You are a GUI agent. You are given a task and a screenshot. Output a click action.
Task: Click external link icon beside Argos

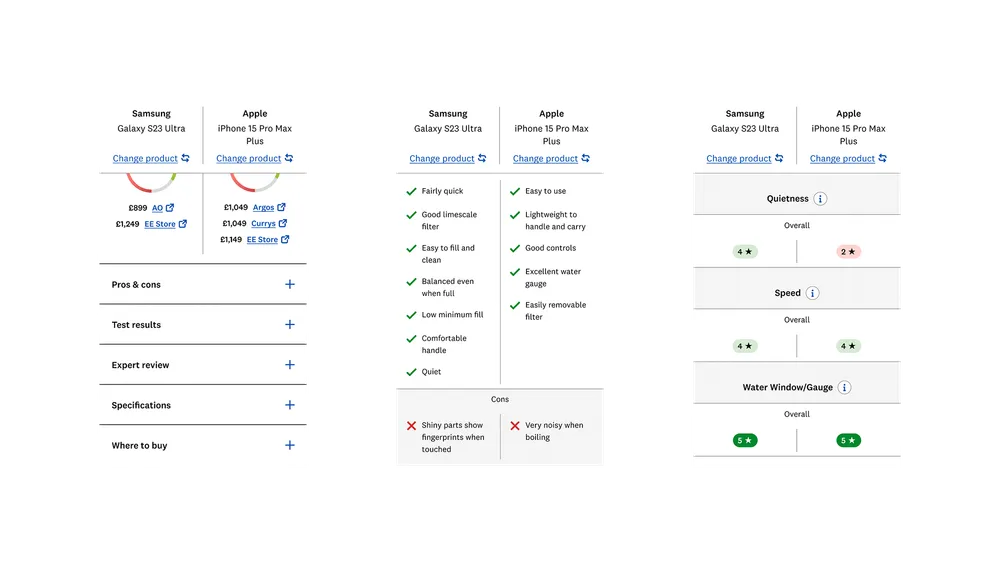[282, 208]
